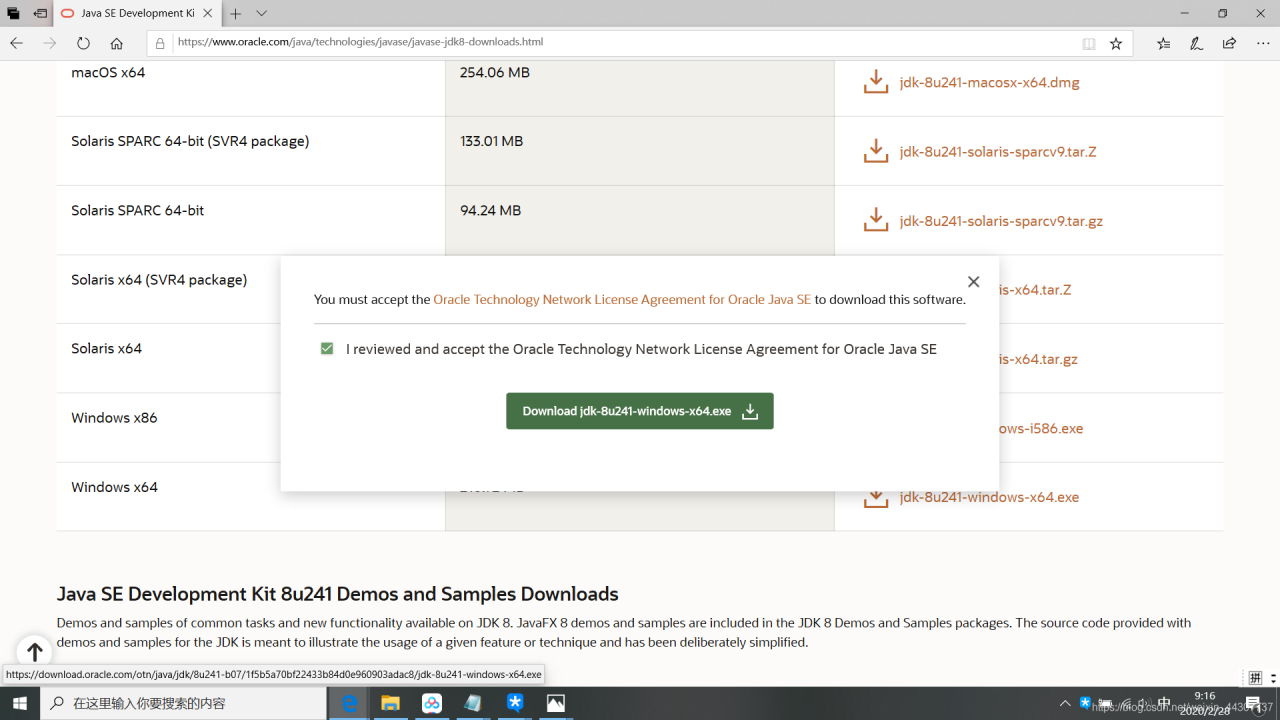This screenshot has width=1280, height=720.
Task: Add this page to favorites with the star
Action: tap(1116, 43)
